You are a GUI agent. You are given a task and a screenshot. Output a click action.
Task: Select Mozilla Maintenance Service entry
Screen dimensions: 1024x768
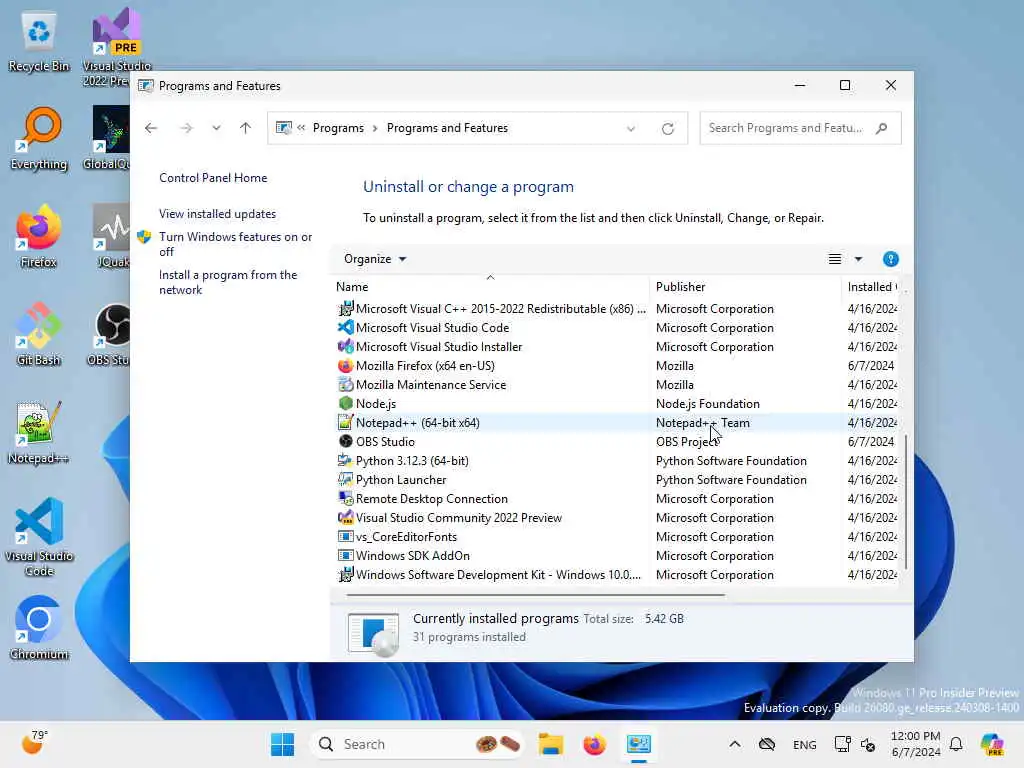(x=616, y=385)
